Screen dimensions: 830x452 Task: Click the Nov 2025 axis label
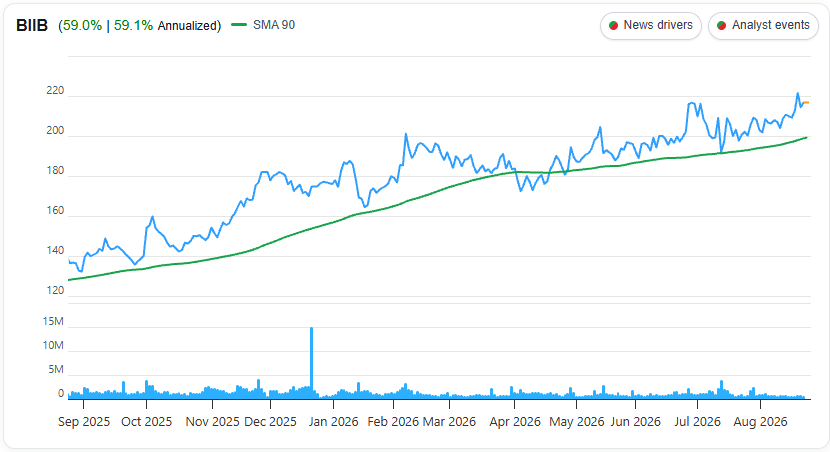pos(212,422)
